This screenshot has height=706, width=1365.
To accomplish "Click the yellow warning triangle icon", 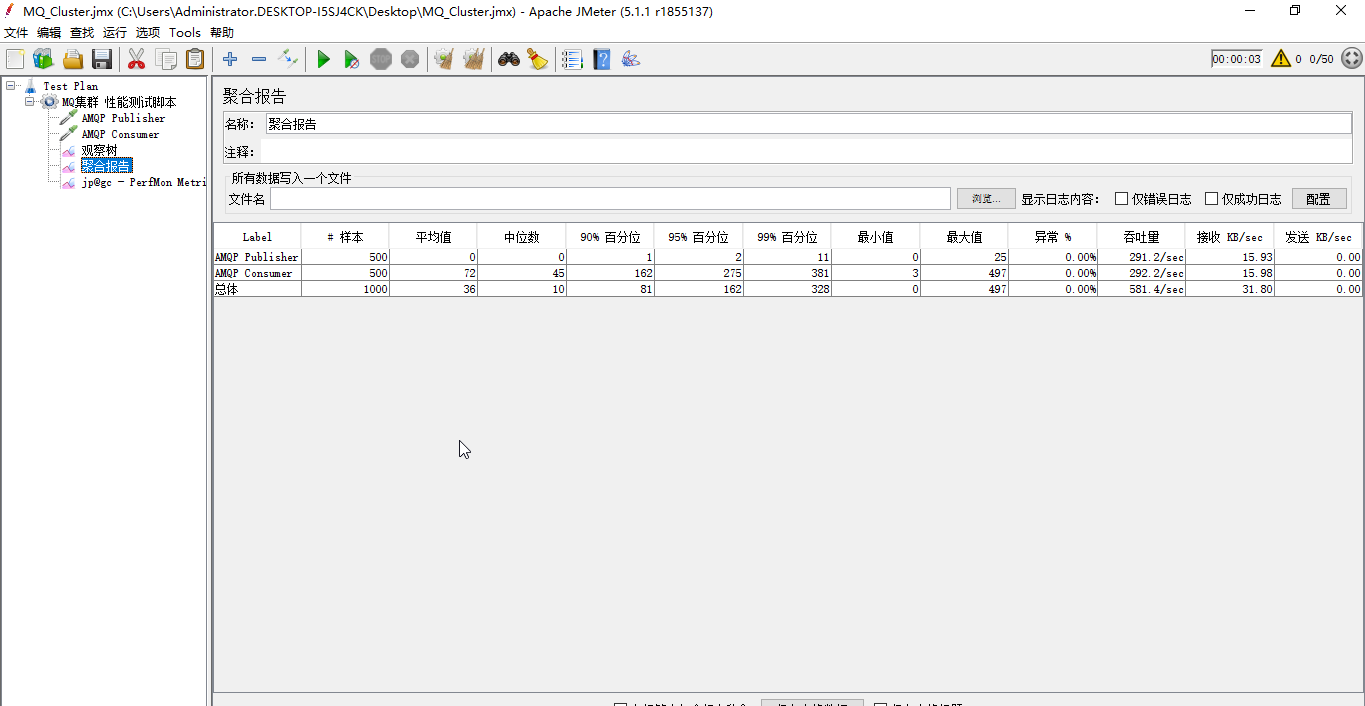I will tap(1281, 58).
